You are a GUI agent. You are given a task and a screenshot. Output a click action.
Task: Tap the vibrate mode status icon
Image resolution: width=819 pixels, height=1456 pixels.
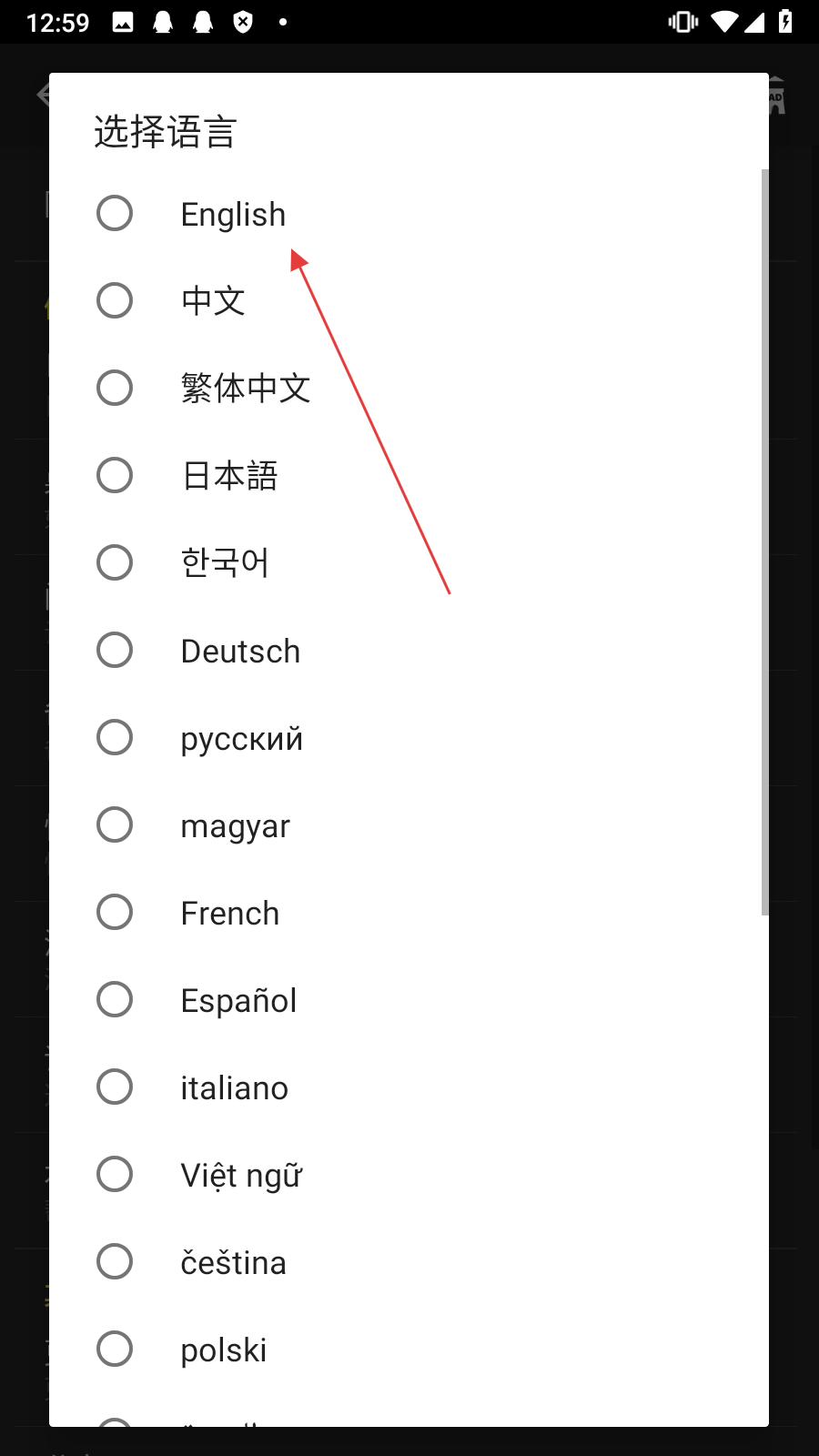682,22
